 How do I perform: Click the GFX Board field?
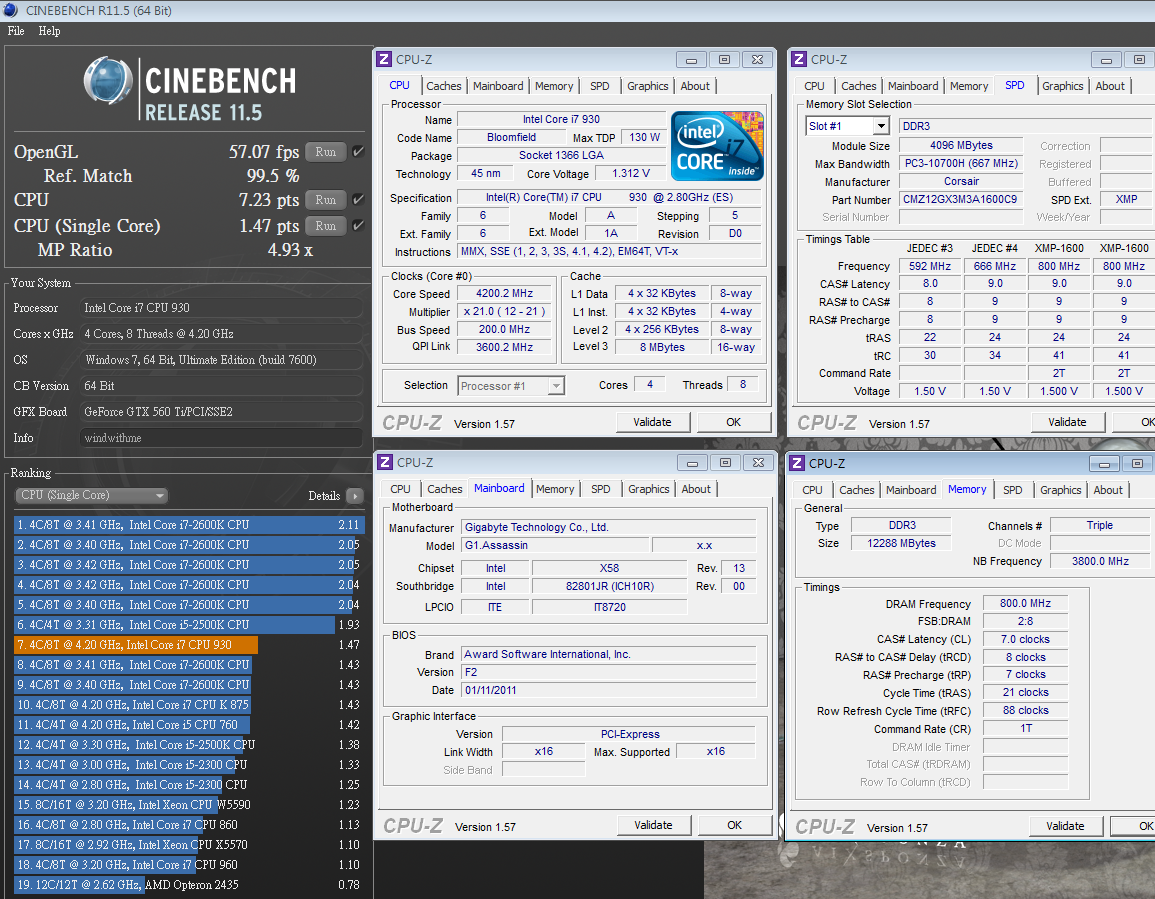tap(221, 412)
